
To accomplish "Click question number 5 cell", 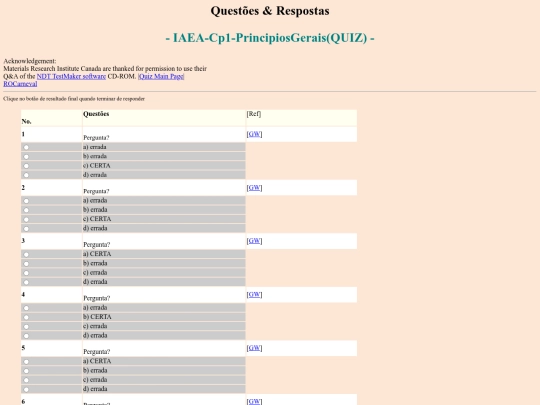I will click(x=51, y=349).
